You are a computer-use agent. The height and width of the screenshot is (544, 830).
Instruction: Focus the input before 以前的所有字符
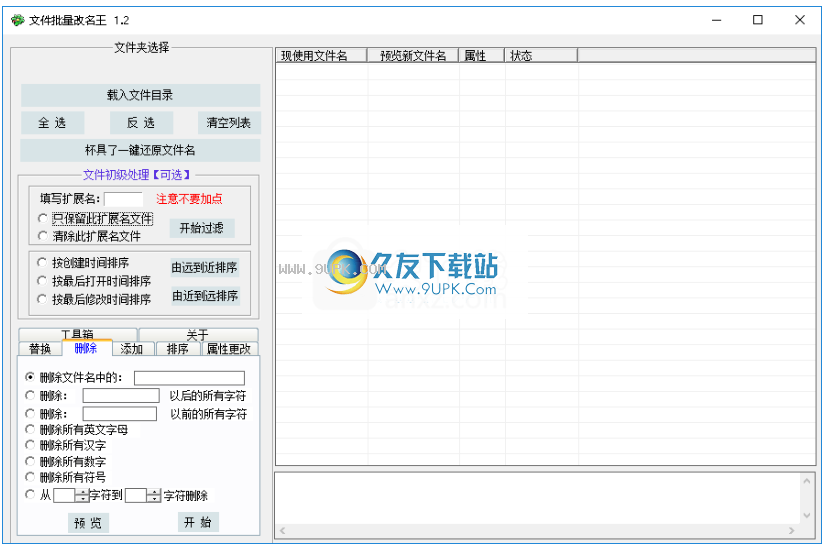(x=120, y=413)
